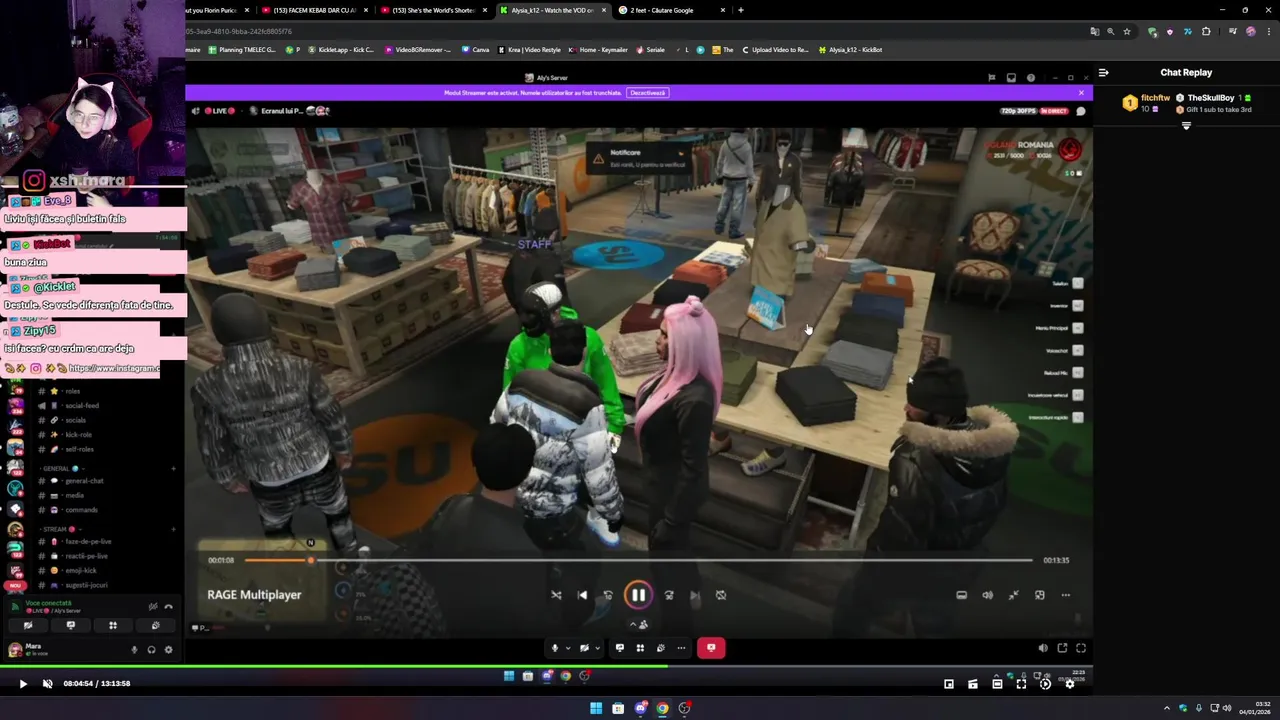The height and width of the screenshot is (720, 1280).
Task: Open activities grid icon in call bar
Action: tap(640, 648)
